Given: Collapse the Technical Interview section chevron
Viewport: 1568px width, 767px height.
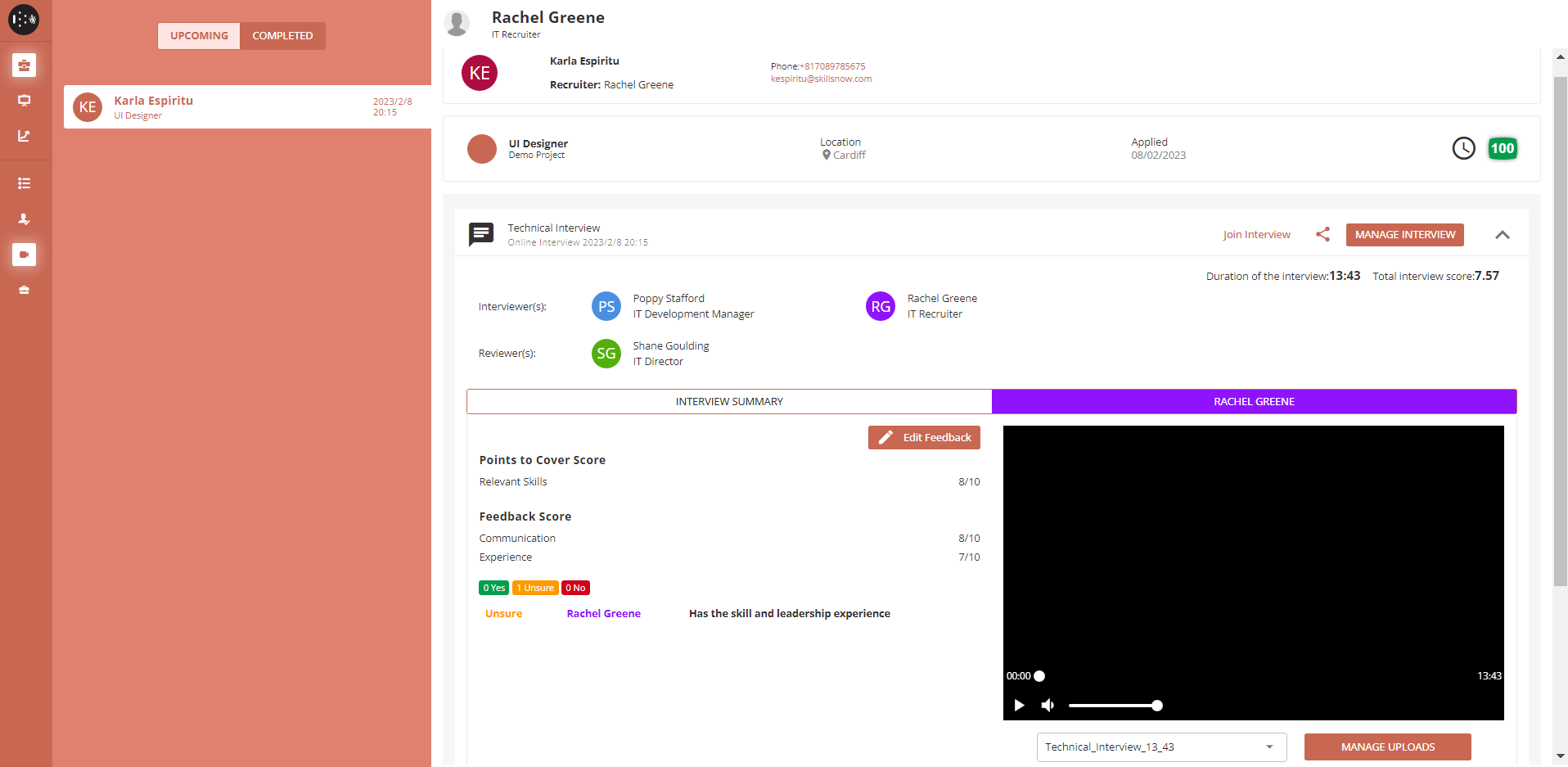Looking at the screenshot, I should [1502, 235].
